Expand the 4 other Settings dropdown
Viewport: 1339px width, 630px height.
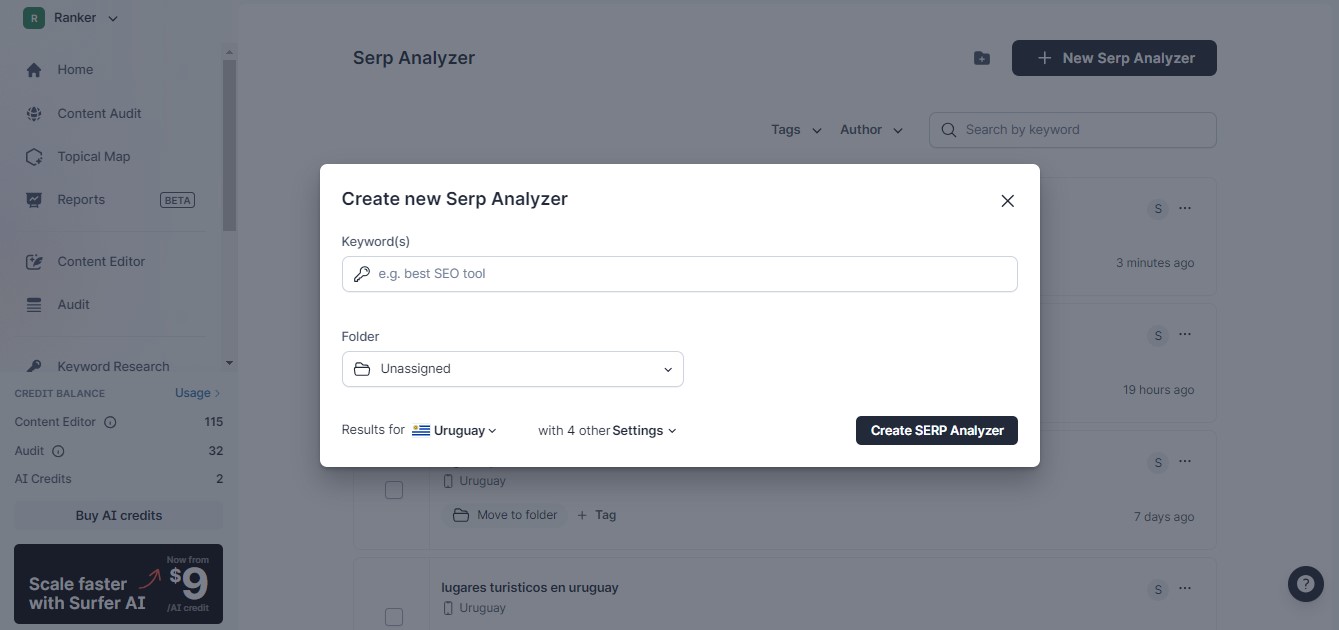click(643, 431)
